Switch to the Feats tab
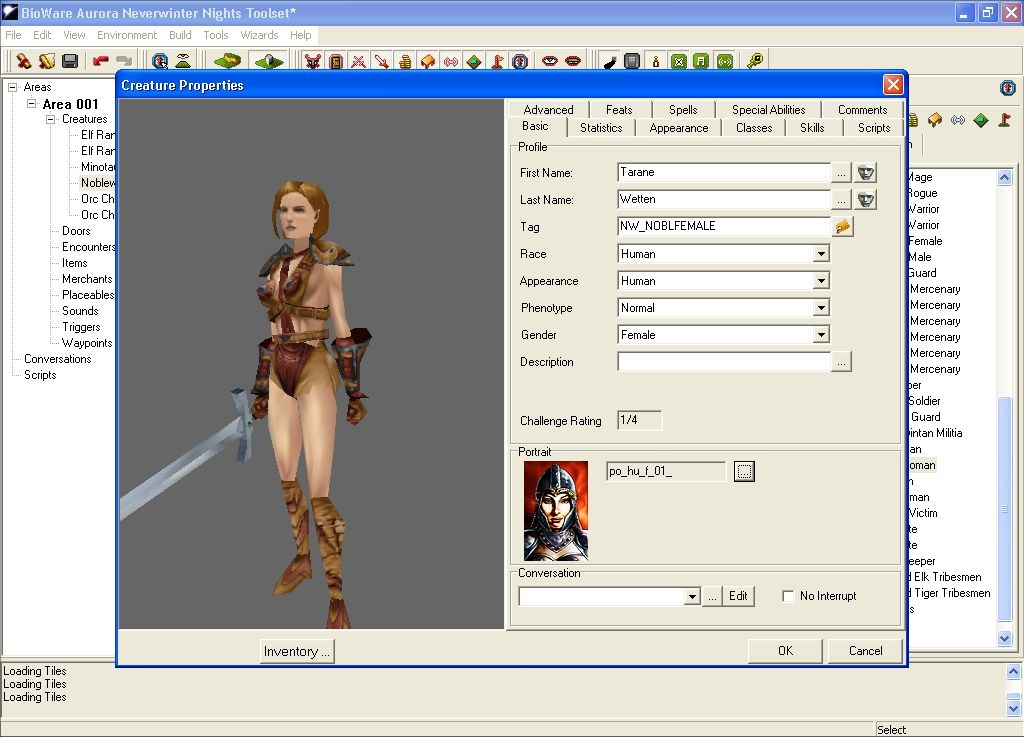The height and width of the screenshot is (737, 1024). pyautogui.click(x=619, y=110)
